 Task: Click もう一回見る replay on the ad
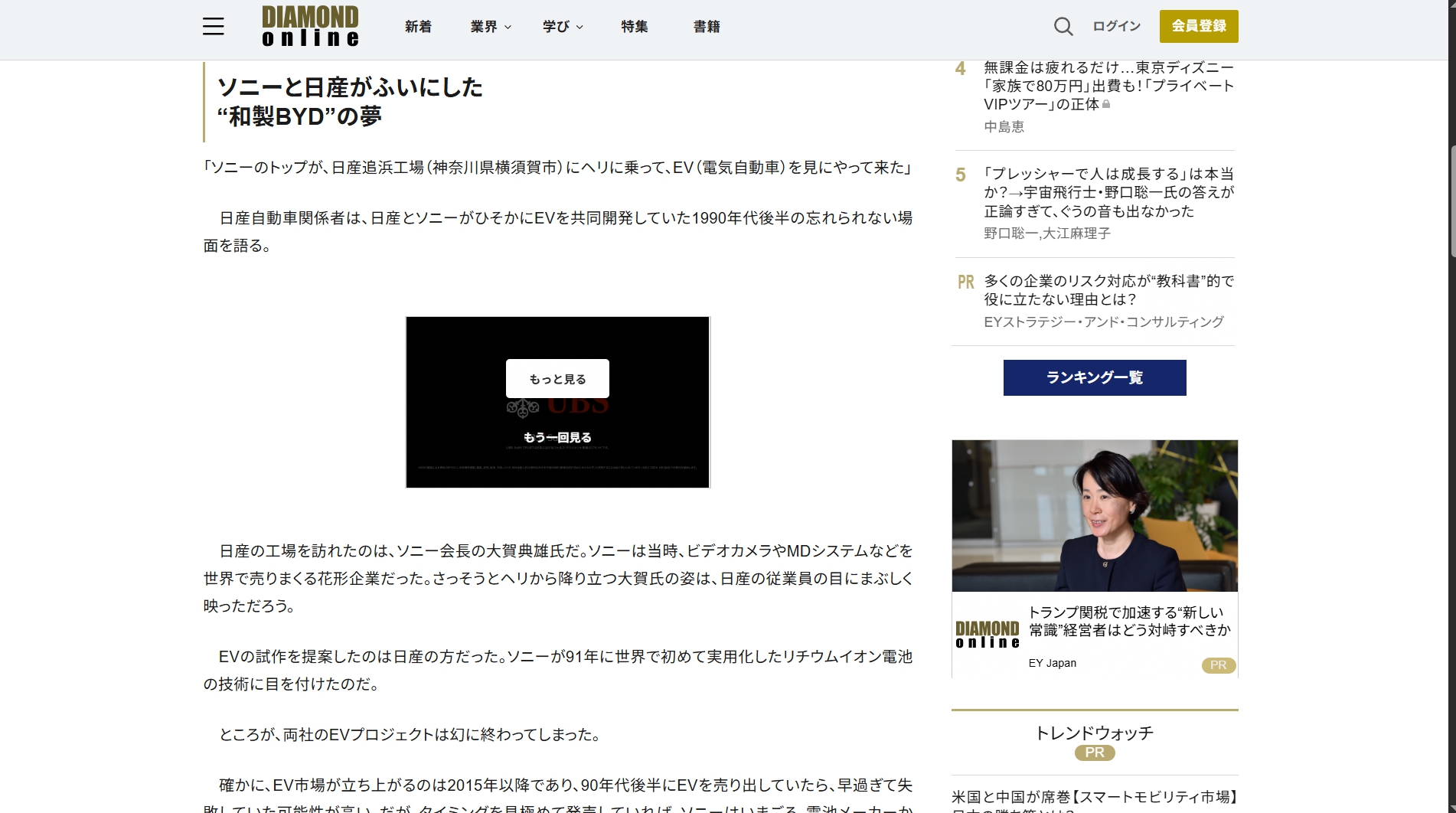[557, 437]
